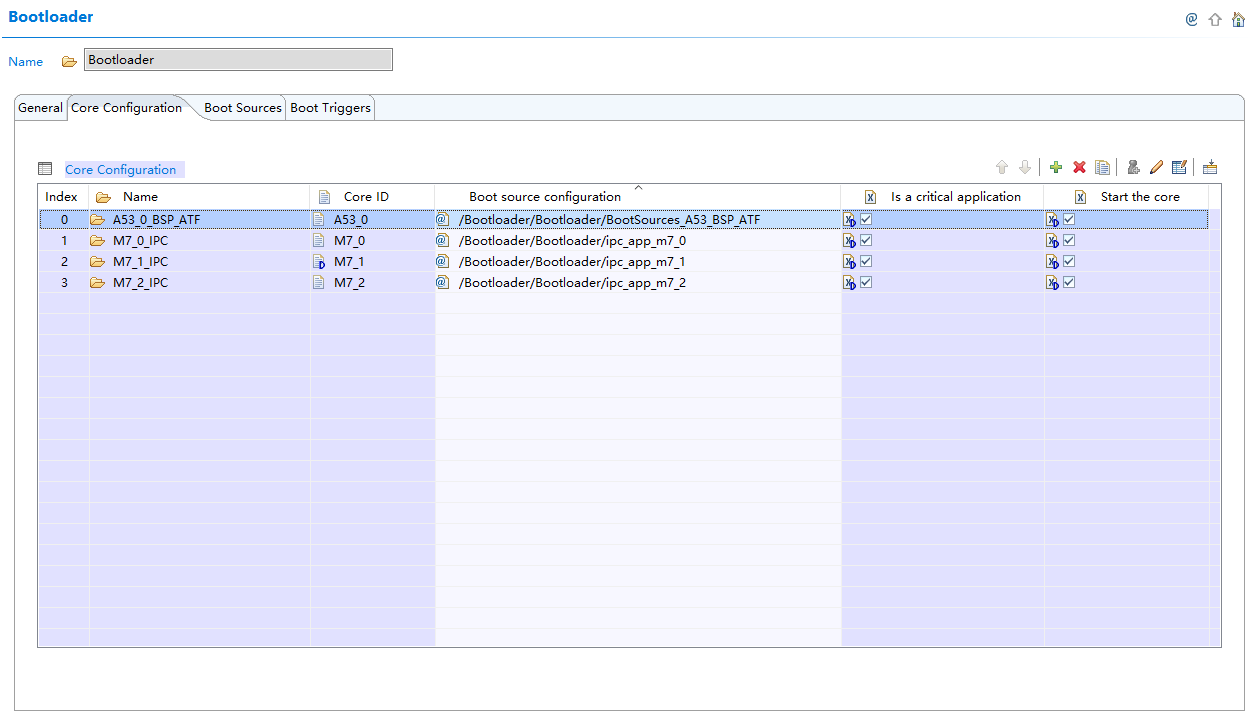
Task: Toggle Start the core checkbox for M7_0_IPC
Action: [1069, 240]
